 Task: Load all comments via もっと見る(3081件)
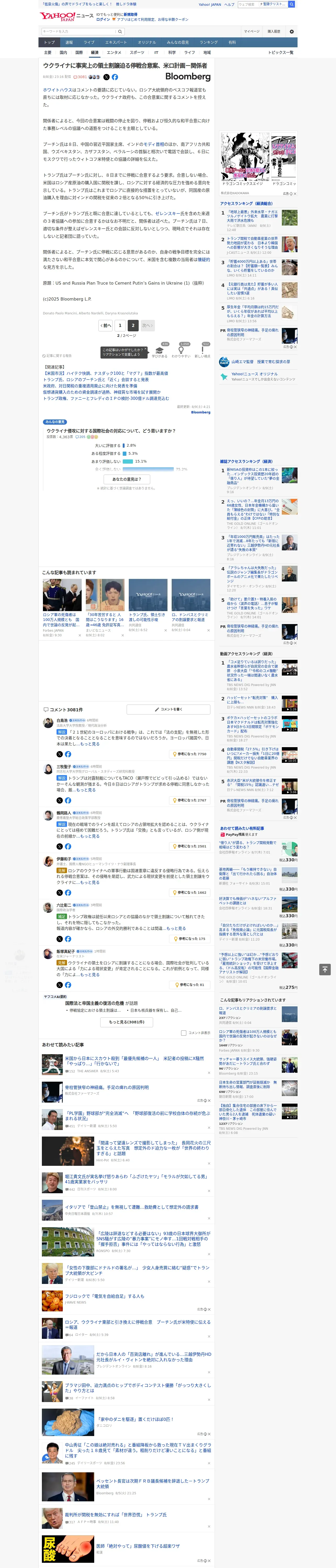tap(127, 1022)
